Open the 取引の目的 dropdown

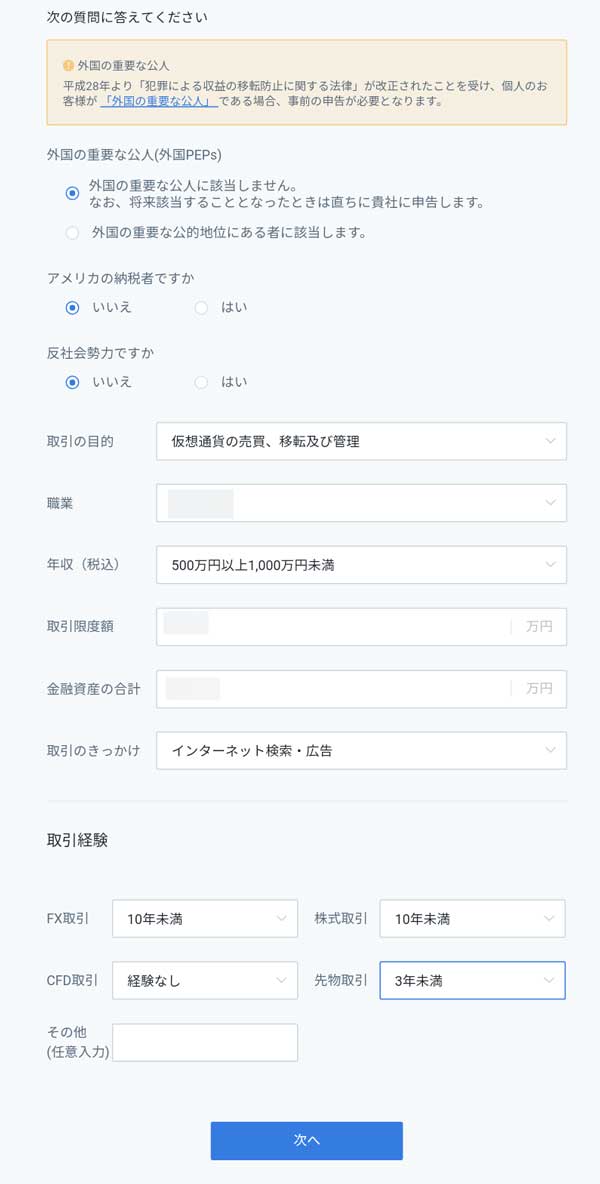click(361, 441)
